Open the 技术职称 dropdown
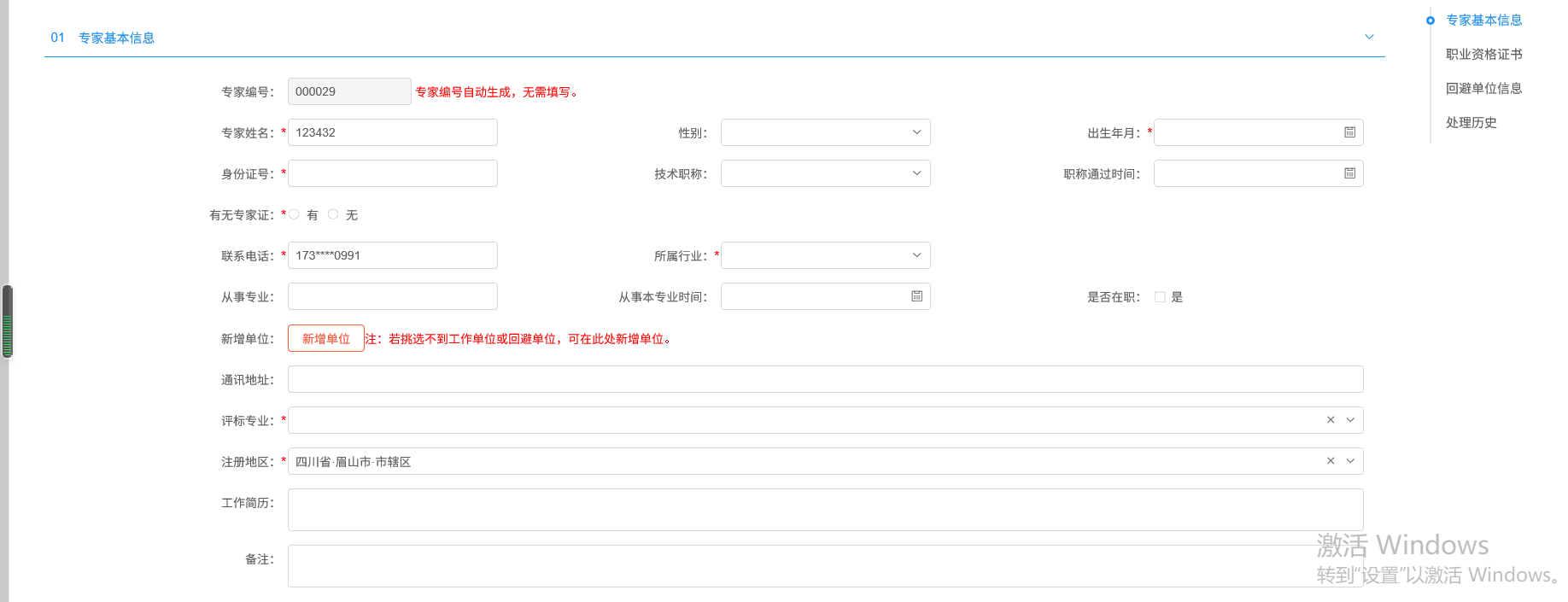Screen dimensions: 1568x602 (x=825, y=173)
